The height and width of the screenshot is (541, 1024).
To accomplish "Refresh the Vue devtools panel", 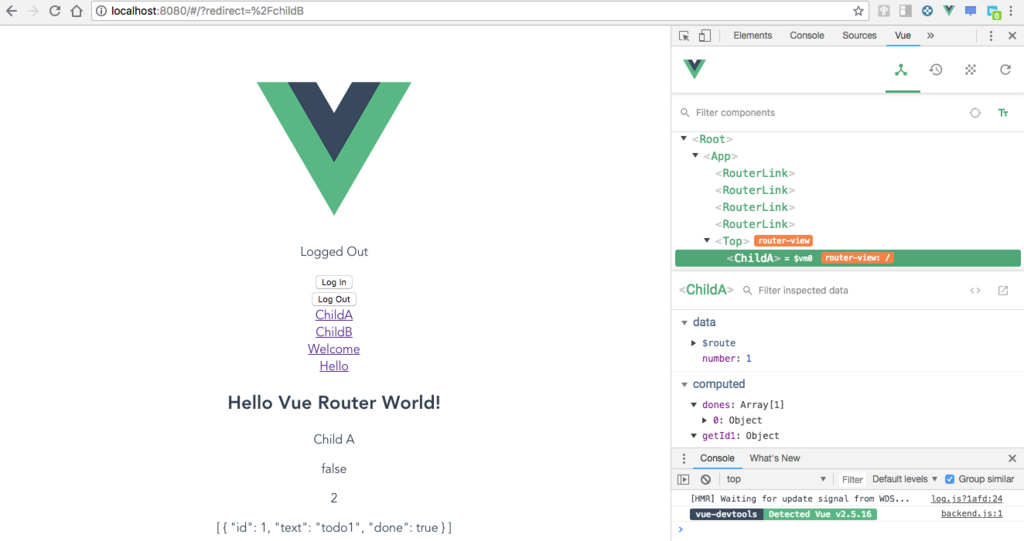I will click(1005, 70).
